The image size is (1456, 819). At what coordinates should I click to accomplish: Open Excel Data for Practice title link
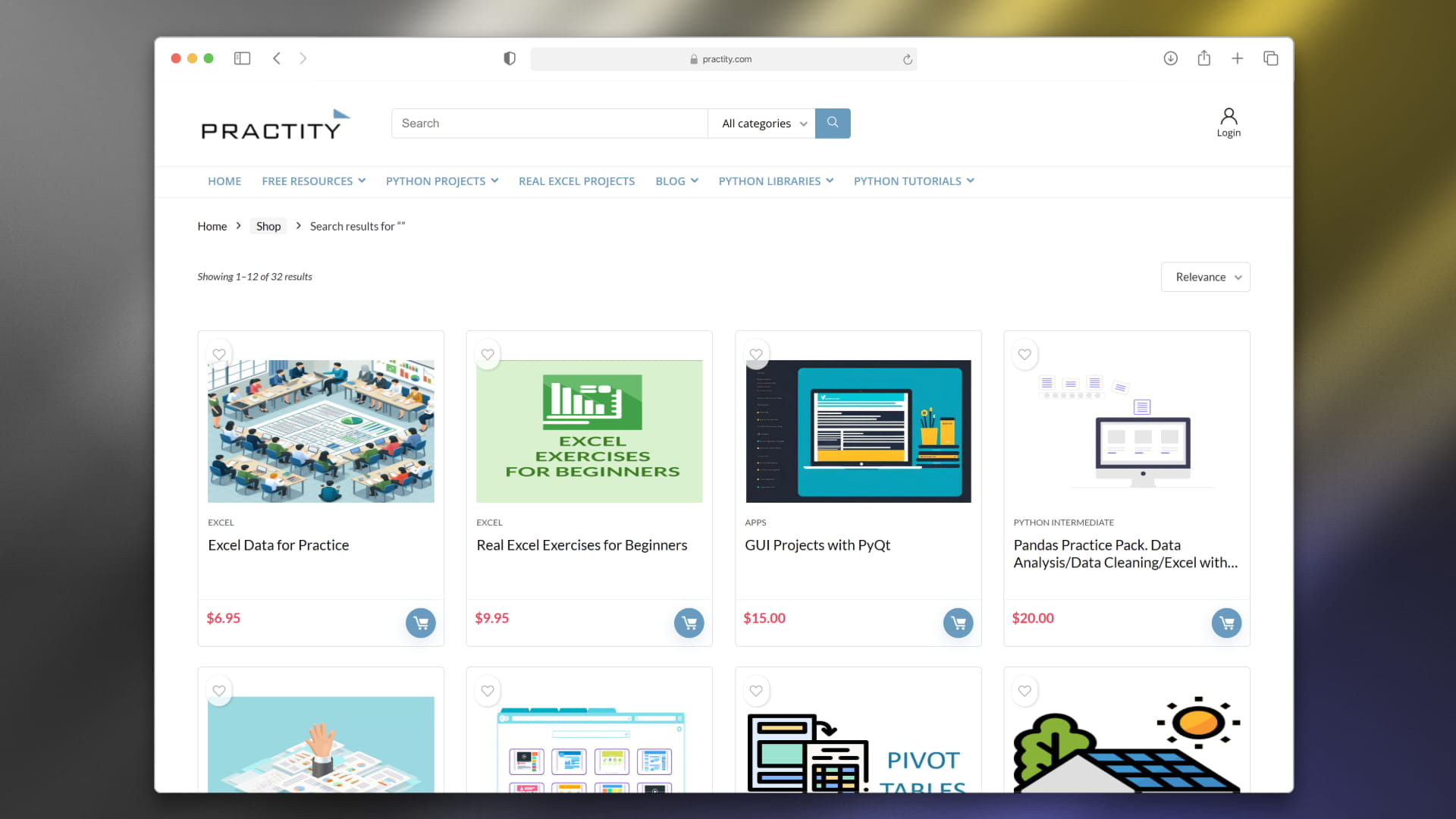click(278, 545)
